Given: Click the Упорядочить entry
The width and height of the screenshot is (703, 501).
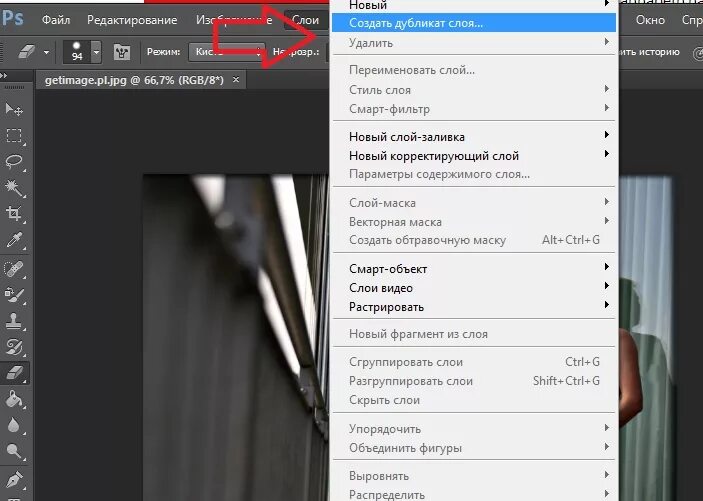Looking at the screenshot, I should 474,429.
